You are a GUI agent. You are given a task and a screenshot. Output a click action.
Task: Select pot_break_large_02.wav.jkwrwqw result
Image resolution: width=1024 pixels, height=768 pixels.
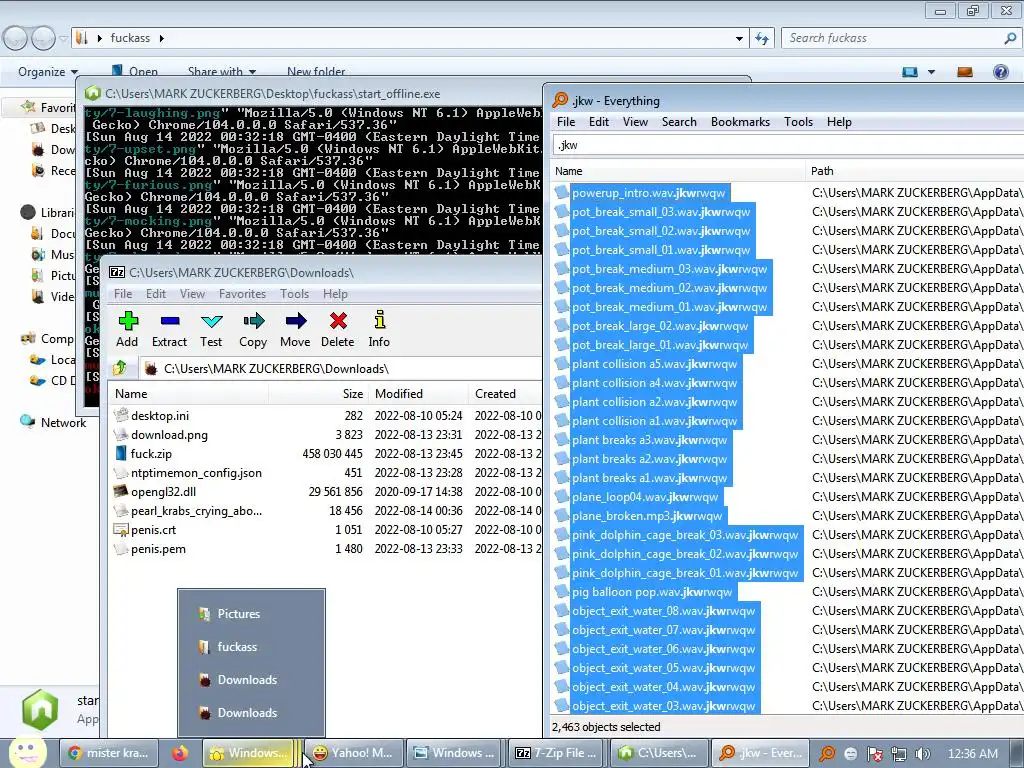[660, 326]
